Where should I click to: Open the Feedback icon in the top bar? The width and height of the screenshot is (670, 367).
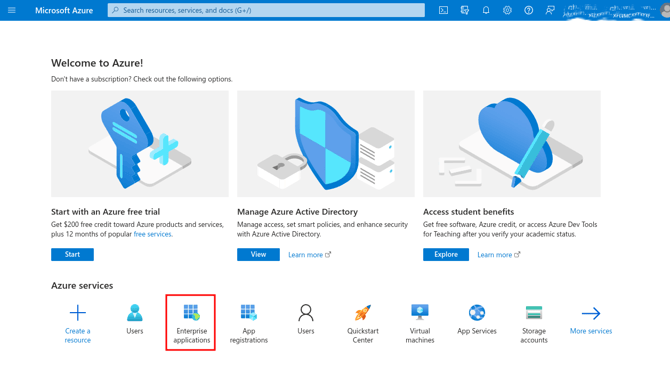(x=550, y=10)
